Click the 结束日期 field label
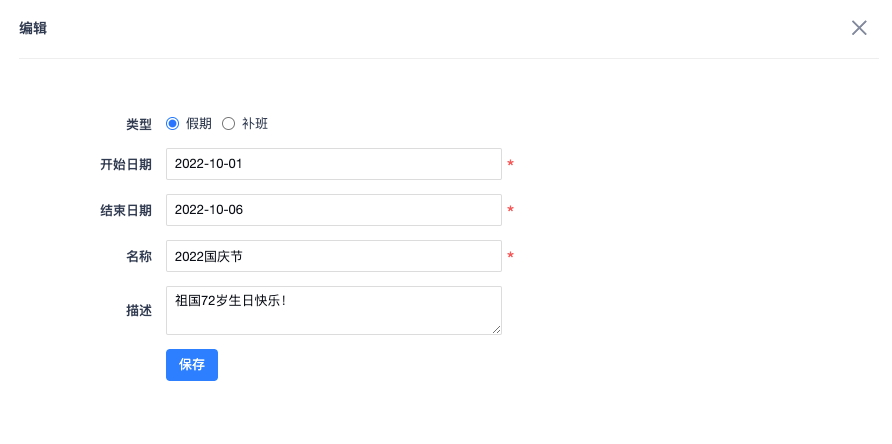 click(126, 210)
